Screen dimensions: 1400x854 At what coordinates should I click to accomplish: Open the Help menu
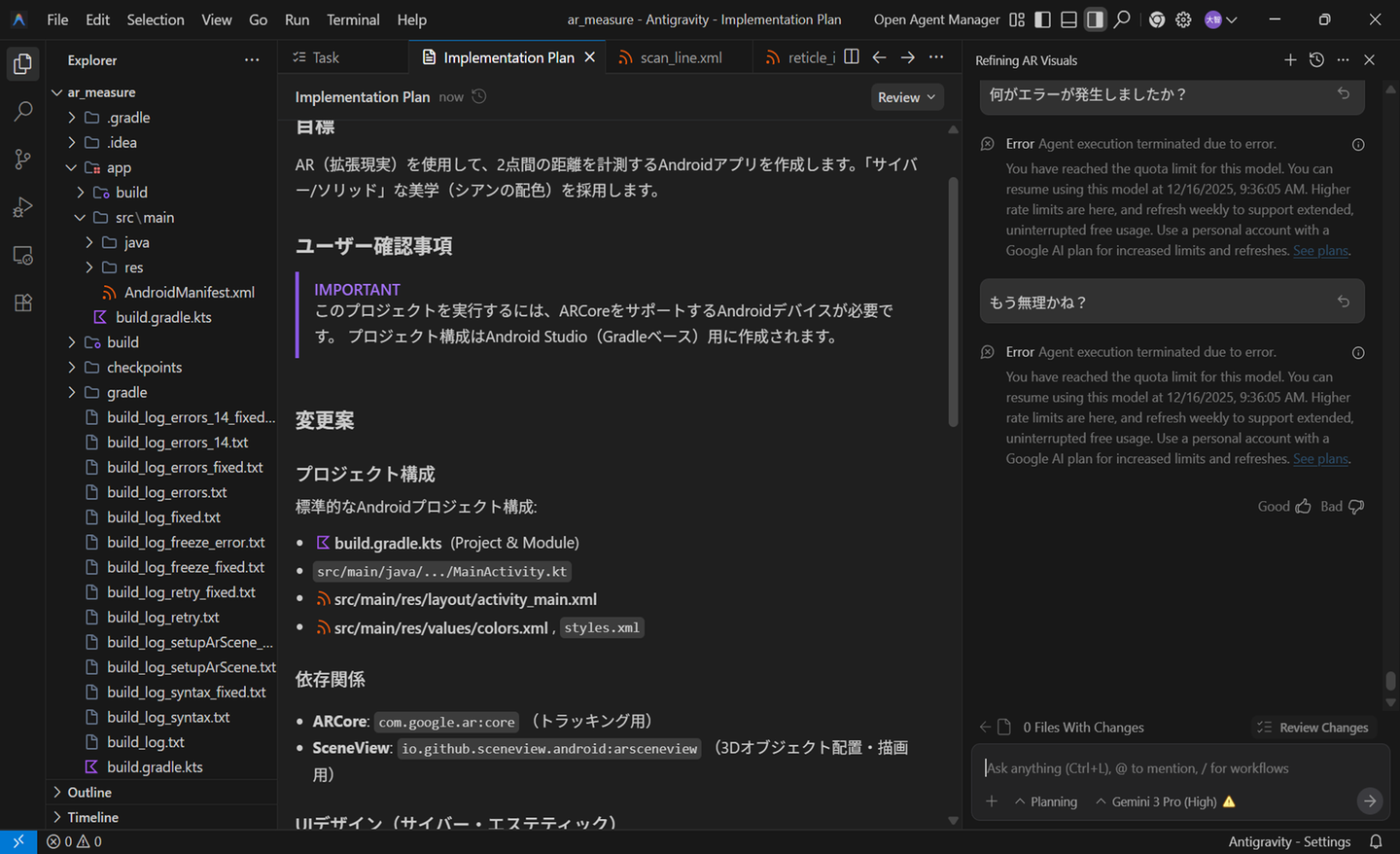point(411,19)
